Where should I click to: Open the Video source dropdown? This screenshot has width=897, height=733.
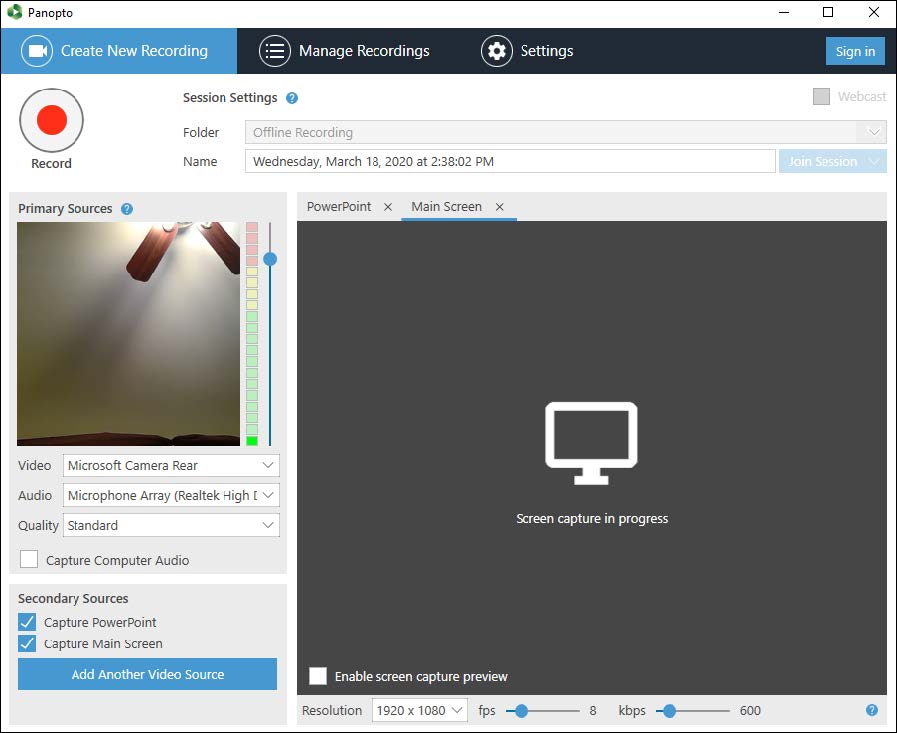tap(171, 466)
